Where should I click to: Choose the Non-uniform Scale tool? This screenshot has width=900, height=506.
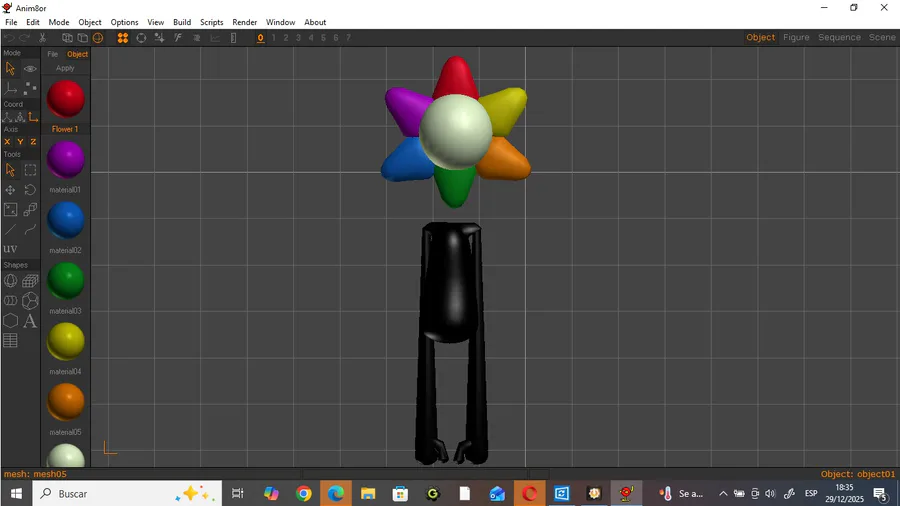pyautogui.click(x=10, y=210)
